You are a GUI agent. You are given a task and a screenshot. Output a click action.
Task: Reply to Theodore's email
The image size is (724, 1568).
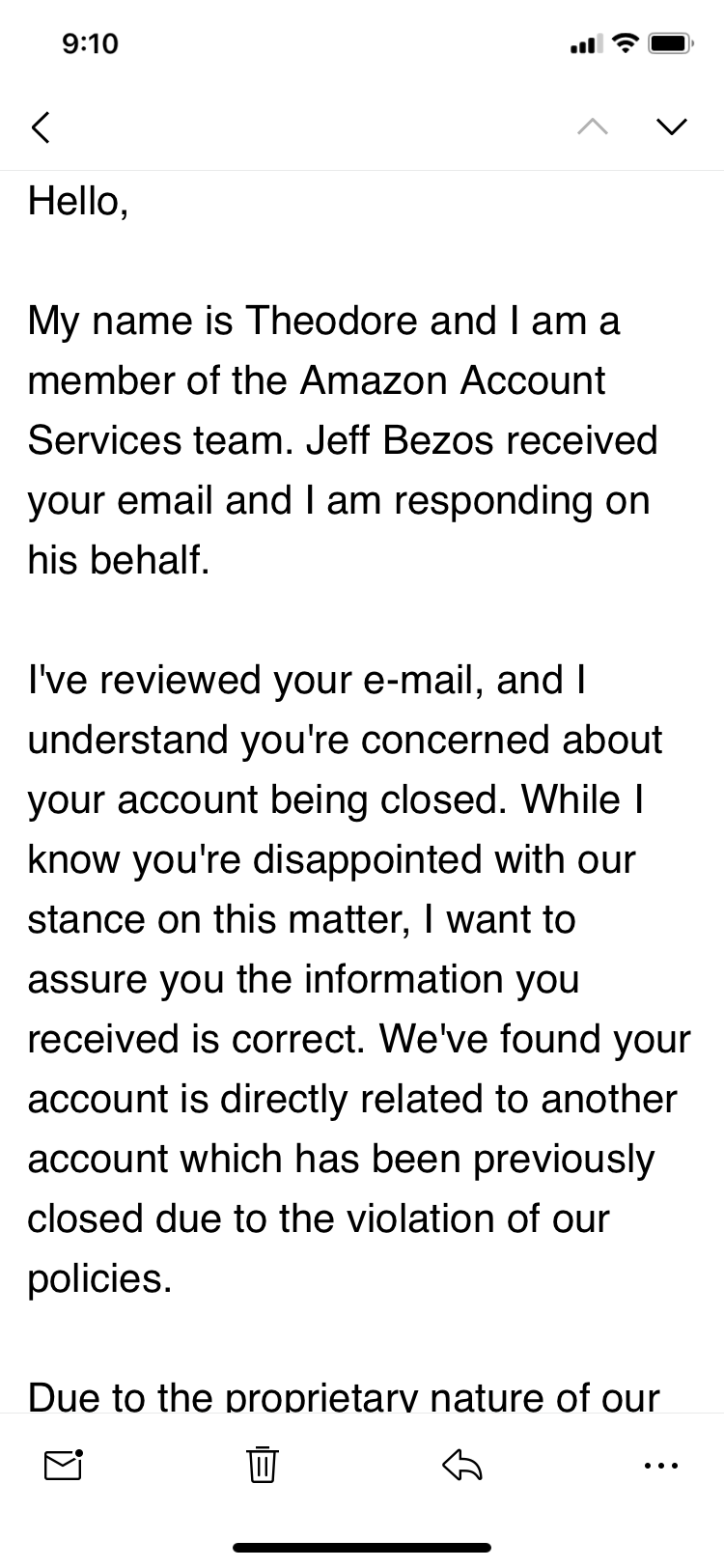pos(462,1466)
